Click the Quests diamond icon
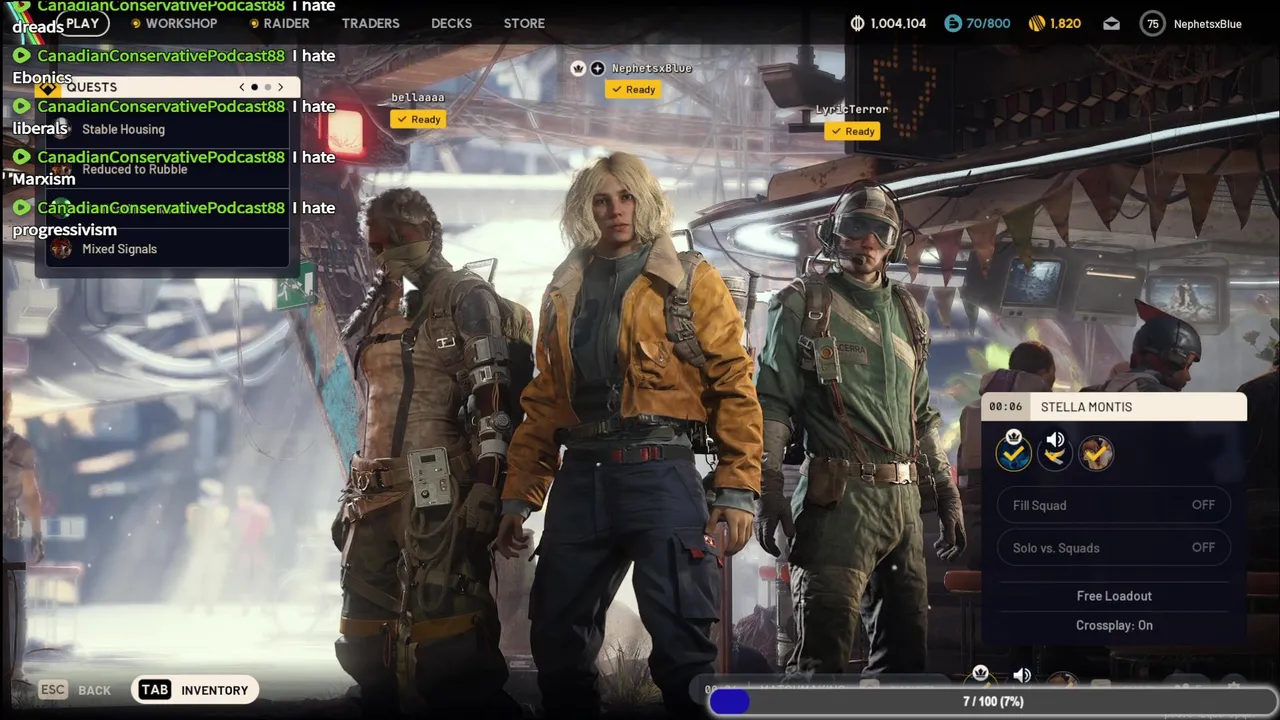1280x720 pixels. pos(48,88)
